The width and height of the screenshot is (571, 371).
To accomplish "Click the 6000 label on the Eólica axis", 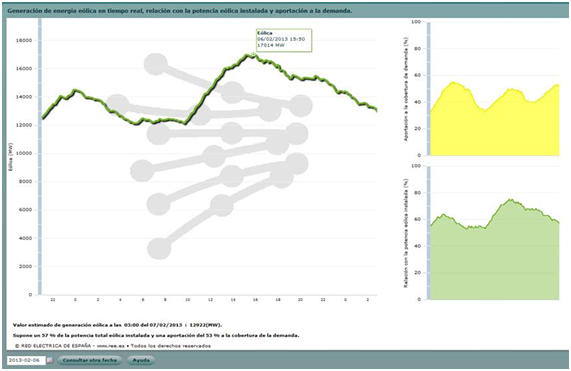I will (25, 210).
